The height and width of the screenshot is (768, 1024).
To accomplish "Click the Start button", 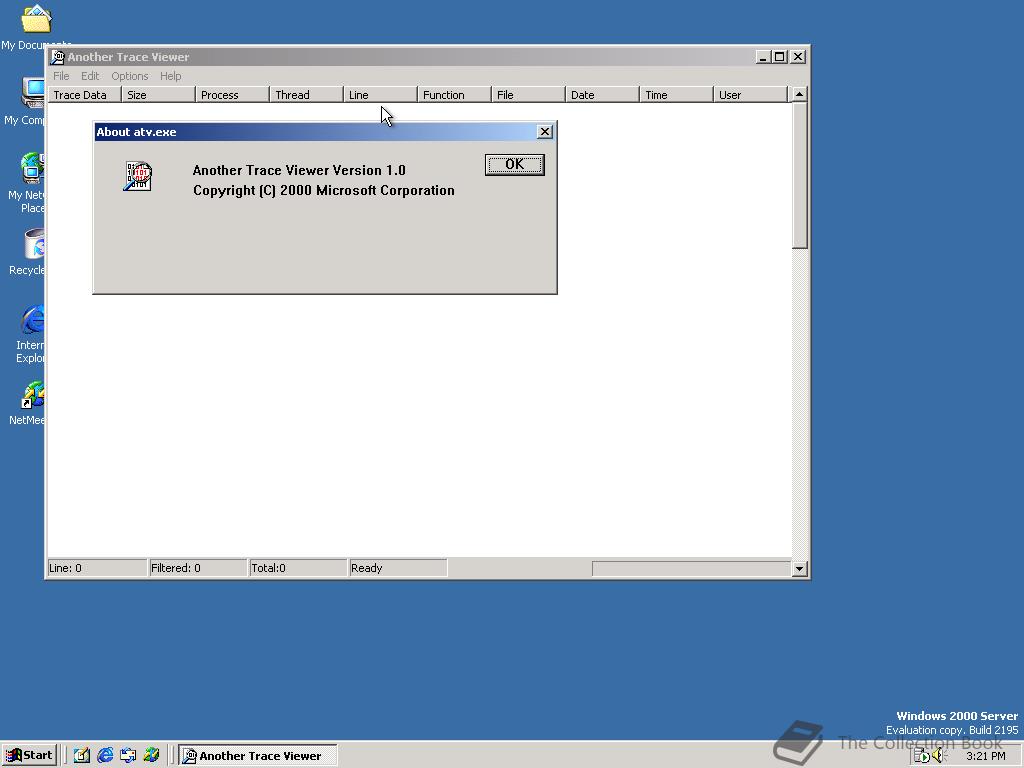I will [29, 756].
